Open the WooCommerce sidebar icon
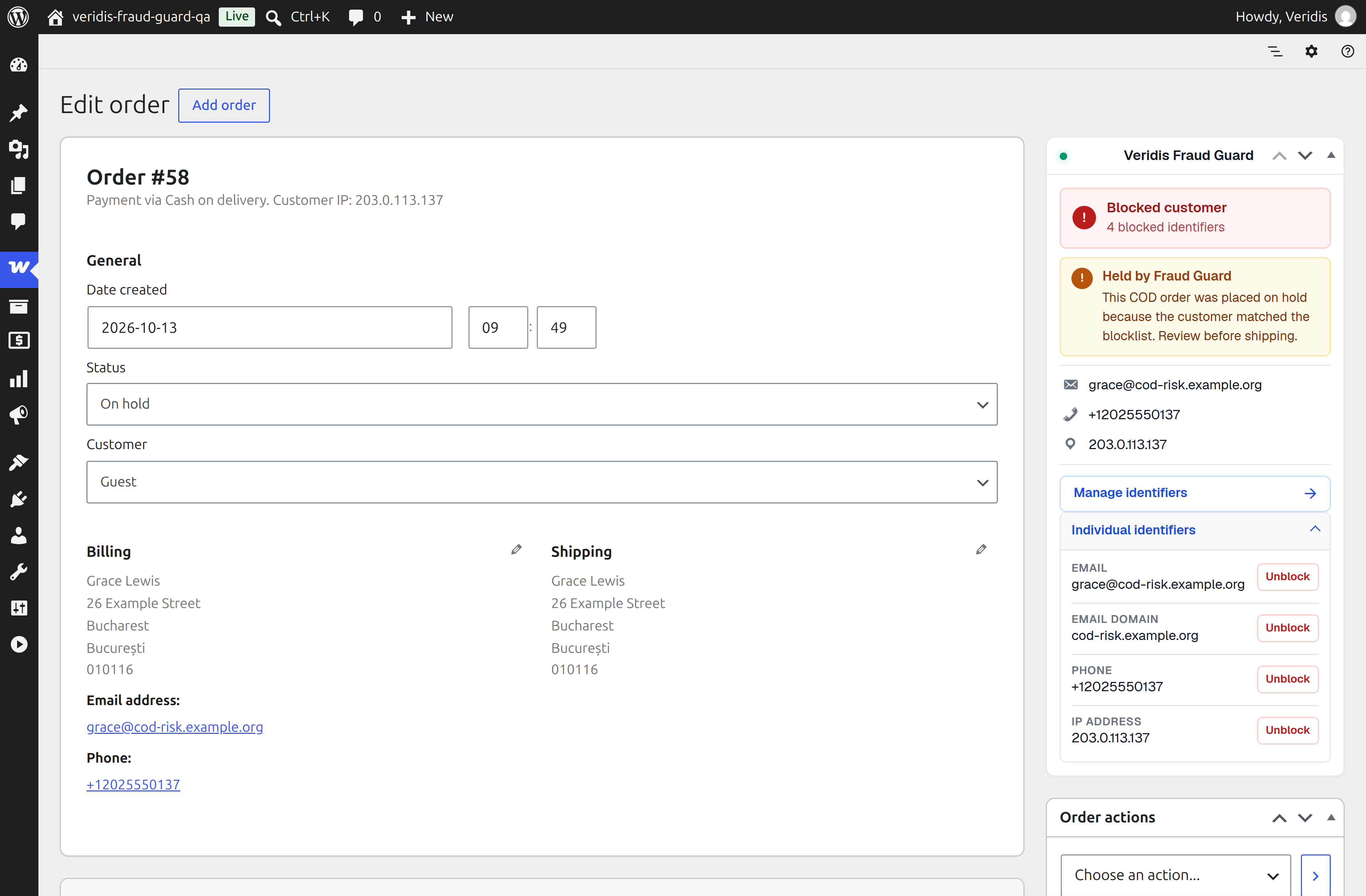Viewport: 1366px width, 896px height. tap(19, 269)
